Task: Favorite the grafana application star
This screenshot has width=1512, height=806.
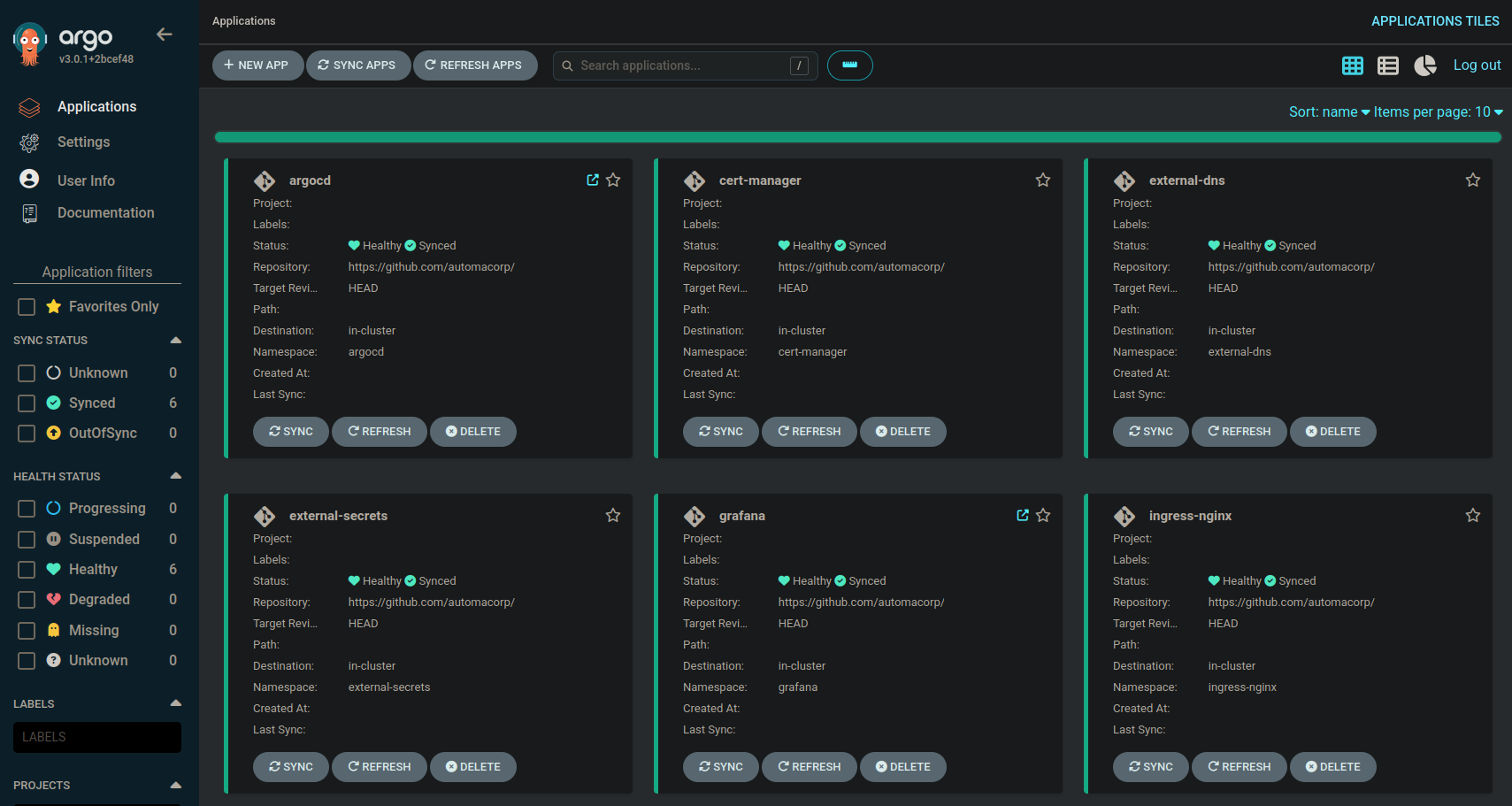Action: tap(1043, 515)
